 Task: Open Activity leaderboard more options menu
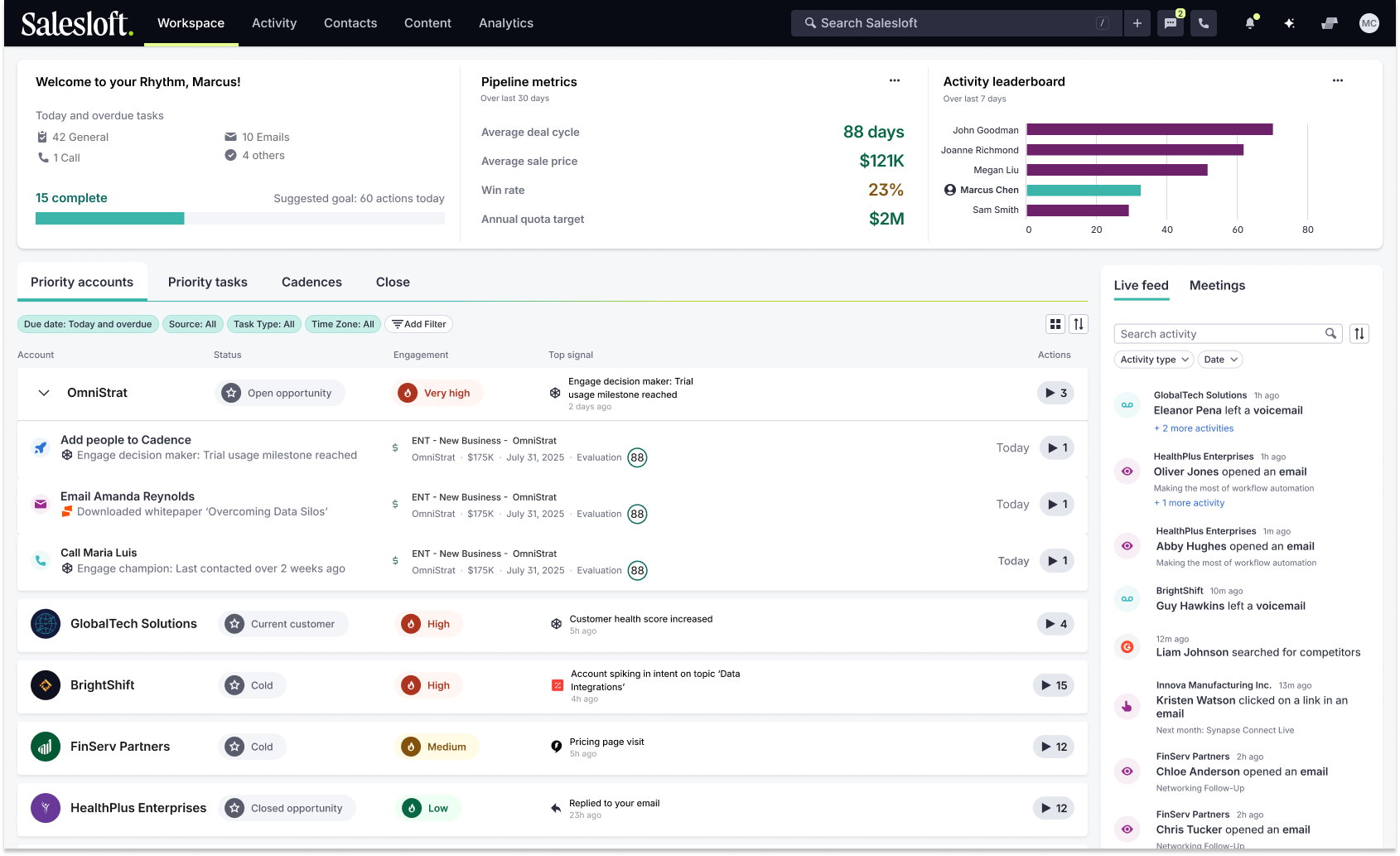coord(1338,80)
